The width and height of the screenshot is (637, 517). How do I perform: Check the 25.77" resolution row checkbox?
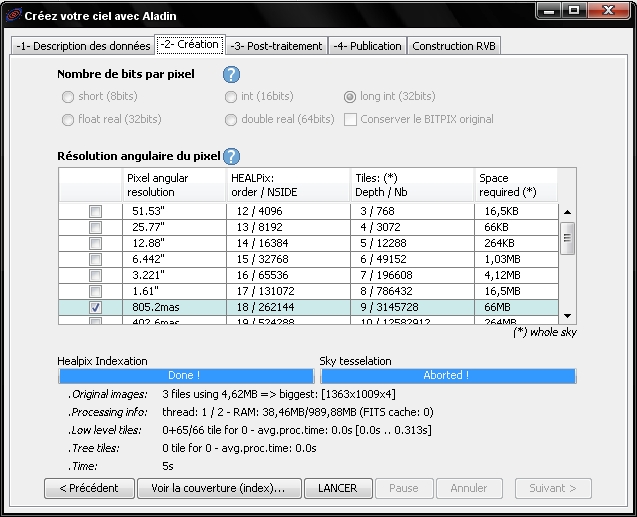95,227
